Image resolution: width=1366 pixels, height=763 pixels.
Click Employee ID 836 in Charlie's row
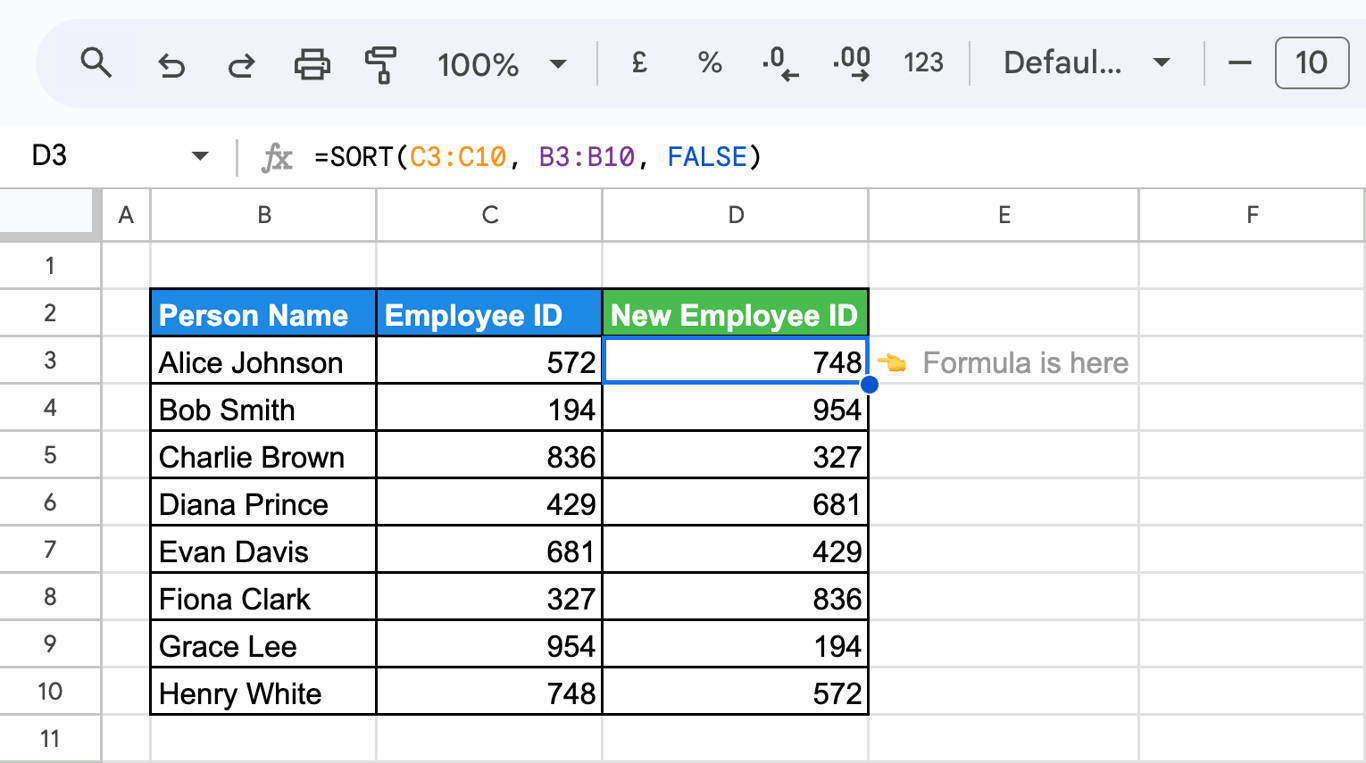(490, 456)
